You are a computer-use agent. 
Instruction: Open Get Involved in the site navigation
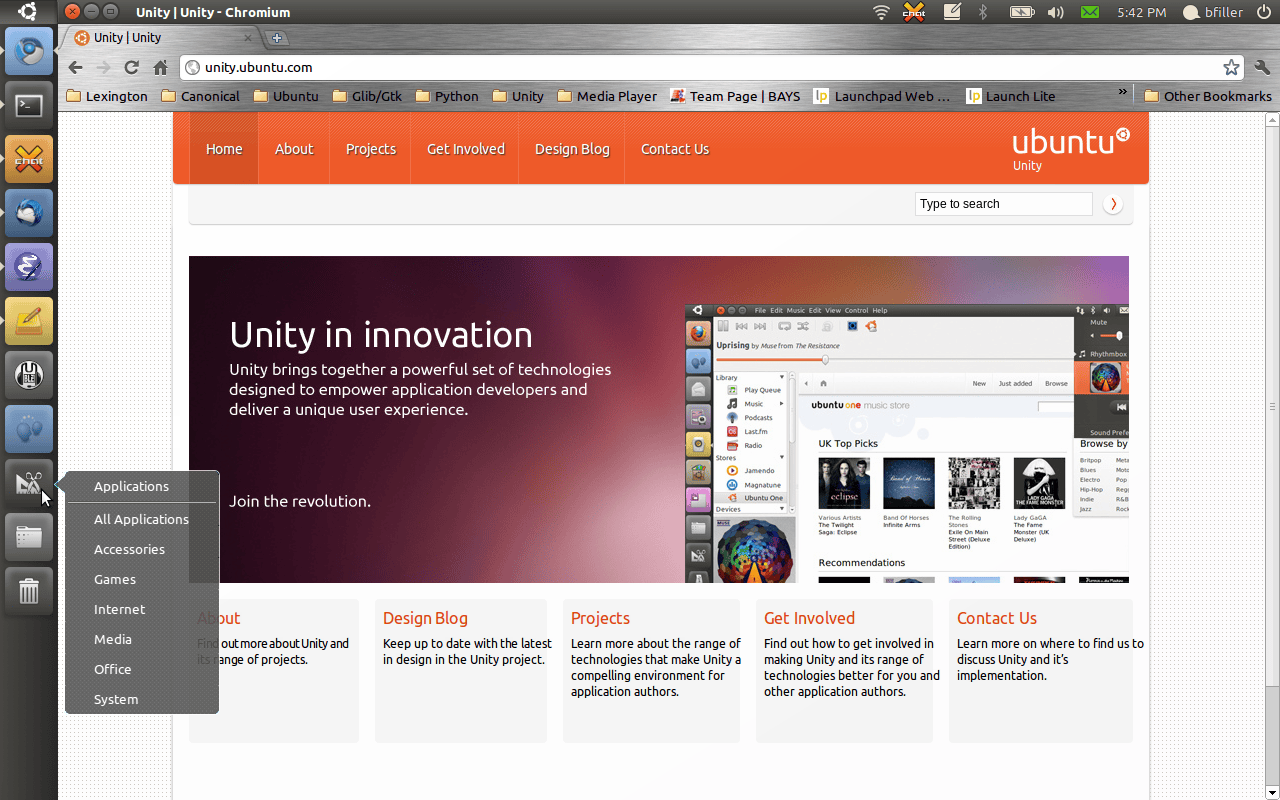coord(466,149)
